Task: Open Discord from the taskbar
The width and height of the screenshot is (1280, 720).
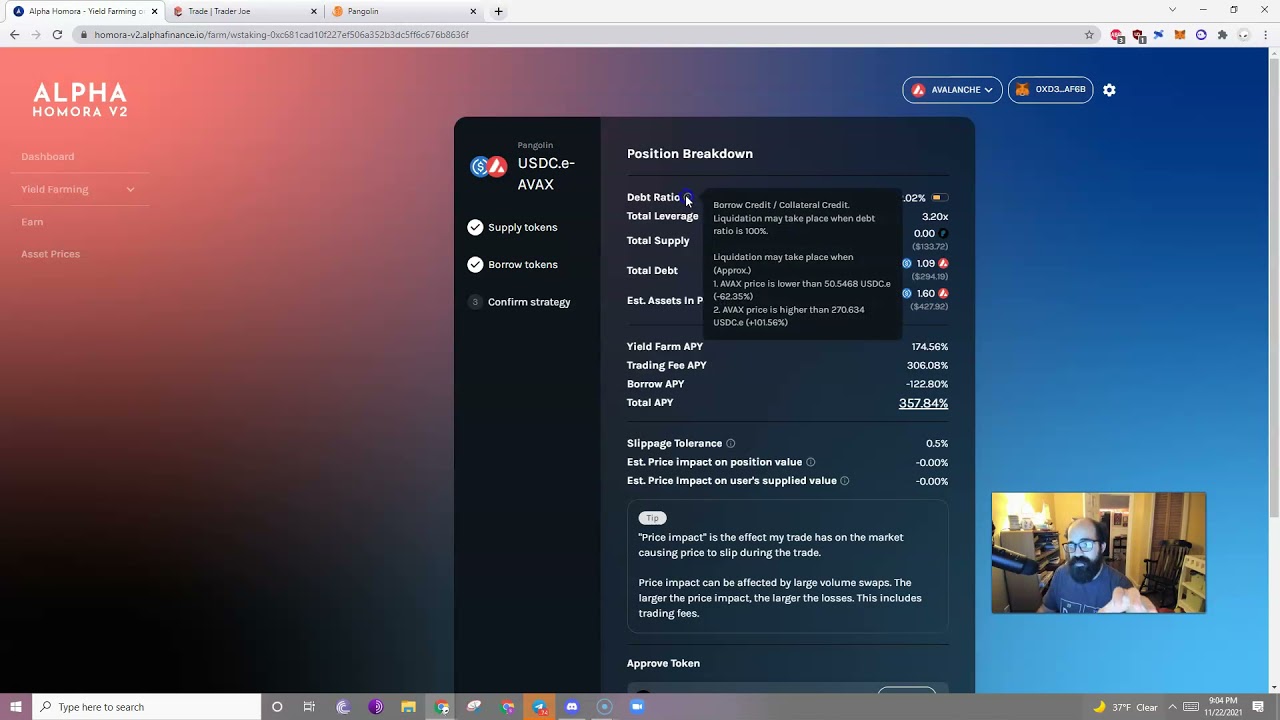Action: tap(572, 707)
